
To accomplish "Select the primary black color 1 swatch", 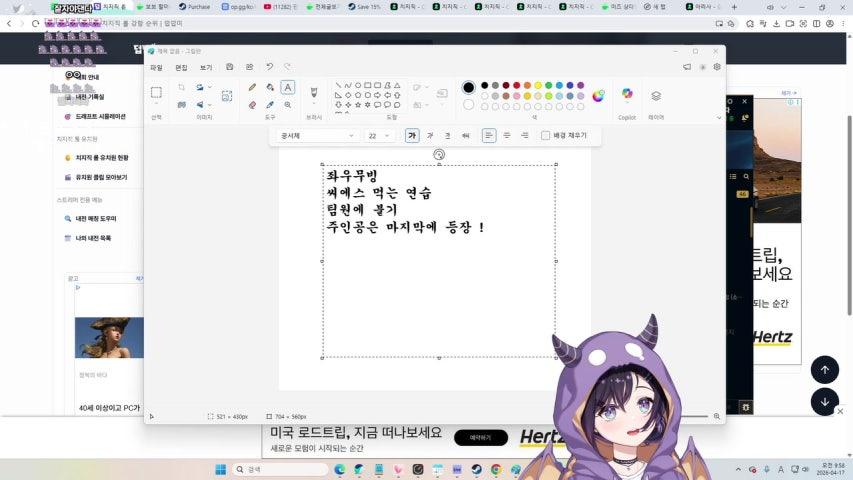I will (x=468, y=87).
